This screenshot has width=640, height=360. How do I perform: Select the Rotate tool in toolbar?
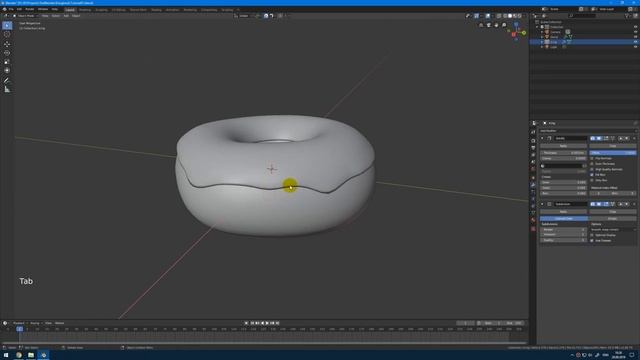[7, 53]
